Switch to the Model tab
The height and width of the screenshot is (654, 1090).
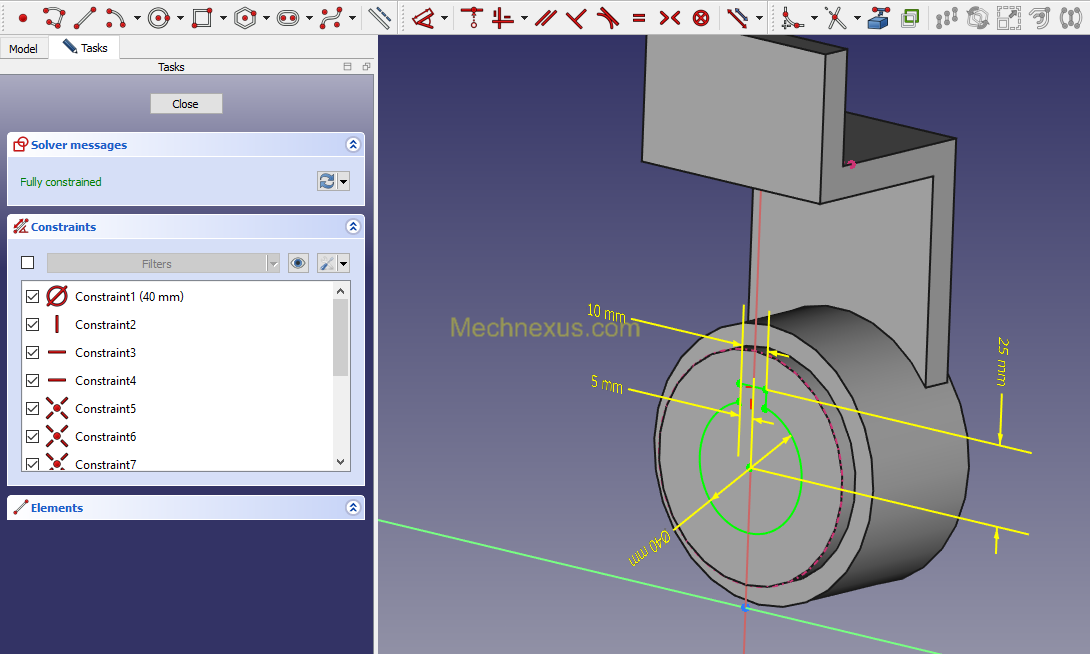click(x=24, y=49)
